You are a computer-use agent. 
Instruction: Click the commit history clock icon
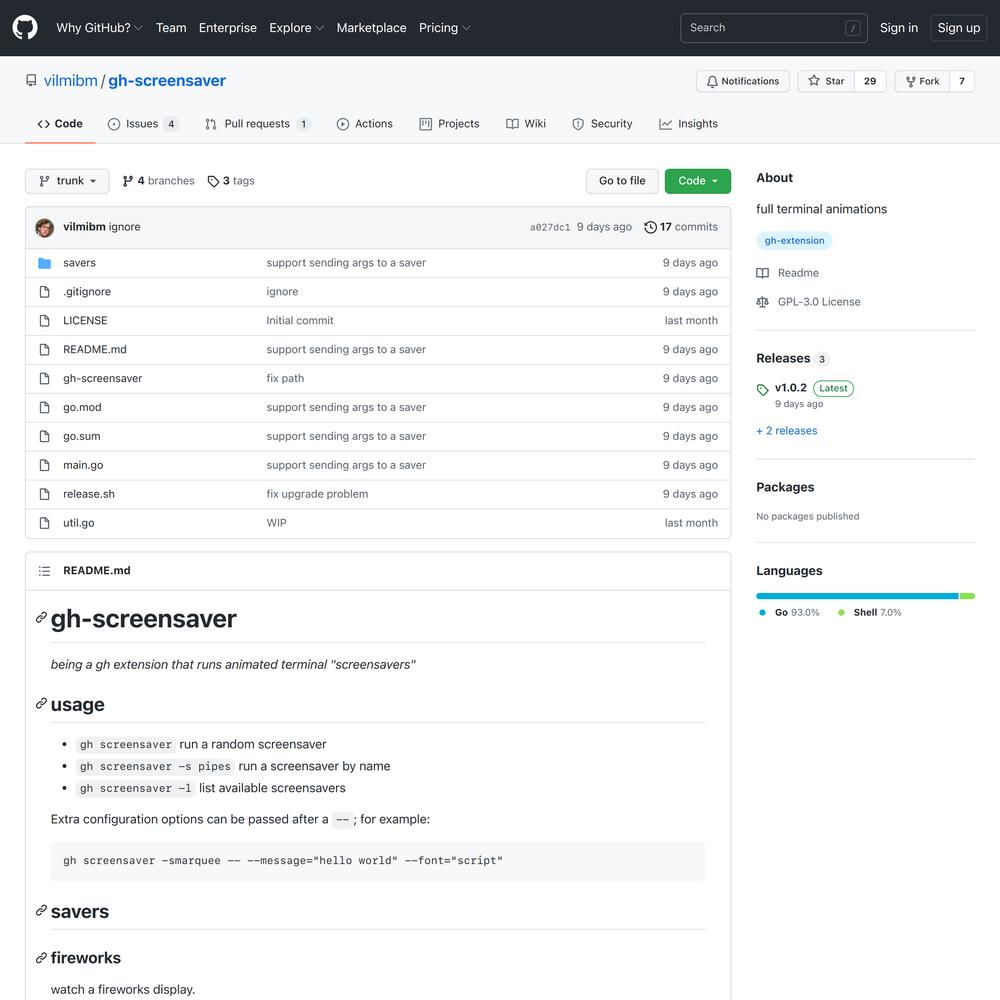point(650,227)
